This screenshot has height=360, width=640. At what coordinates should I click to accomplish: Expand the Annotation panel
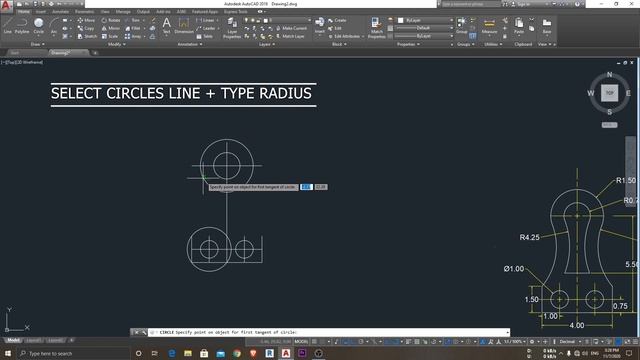click(190, 44)
